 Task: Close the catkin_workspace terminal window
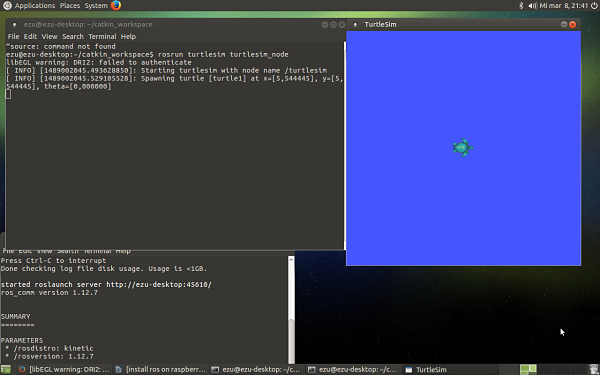(342, 24)
